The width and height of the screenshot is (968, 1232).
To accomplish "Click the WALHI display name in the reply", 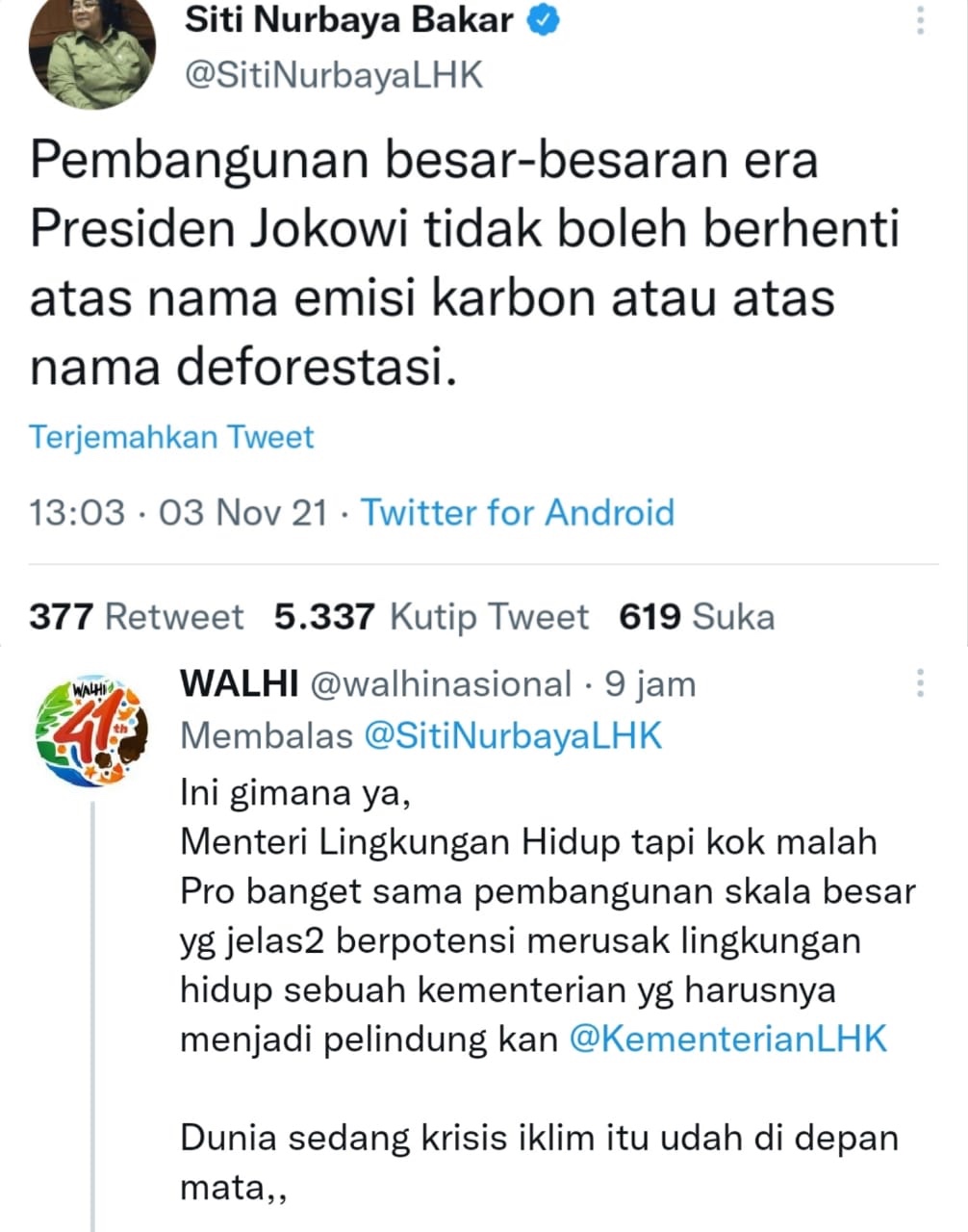I will pyautogui.click(x=239, y=683).
